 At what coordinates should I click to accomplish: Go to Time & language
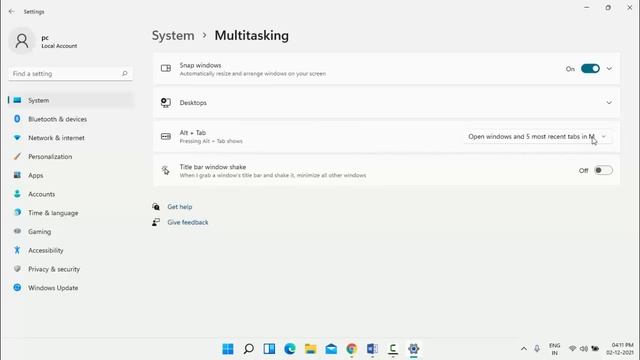(71, 213)
